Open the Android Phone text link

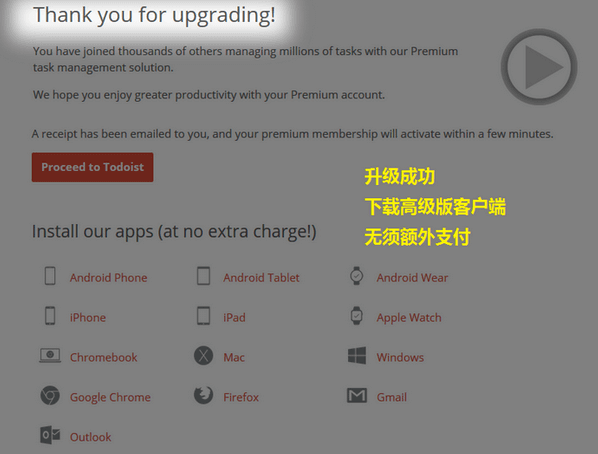(x=108, y=278)
